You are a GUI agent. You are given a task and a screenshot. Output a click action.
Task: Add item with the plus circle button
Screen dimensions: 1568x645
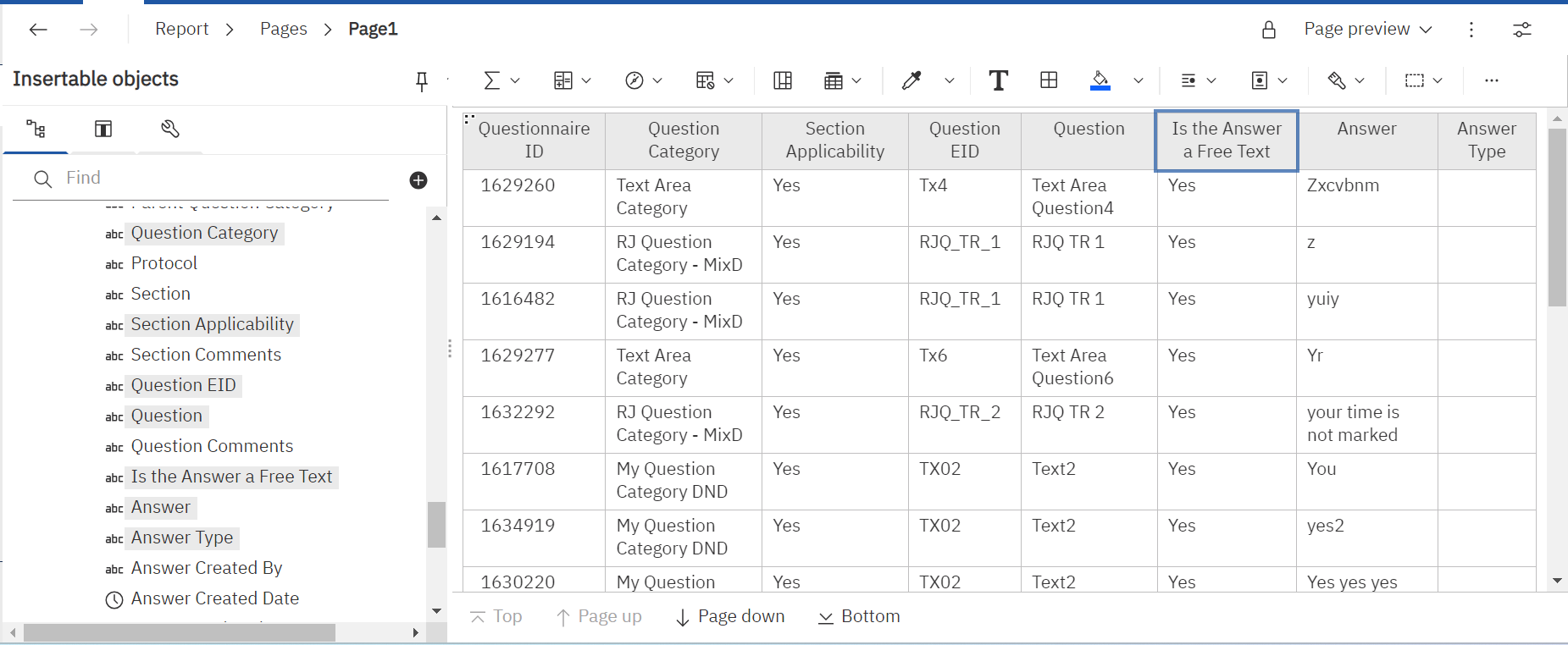(x=418, y=180)
